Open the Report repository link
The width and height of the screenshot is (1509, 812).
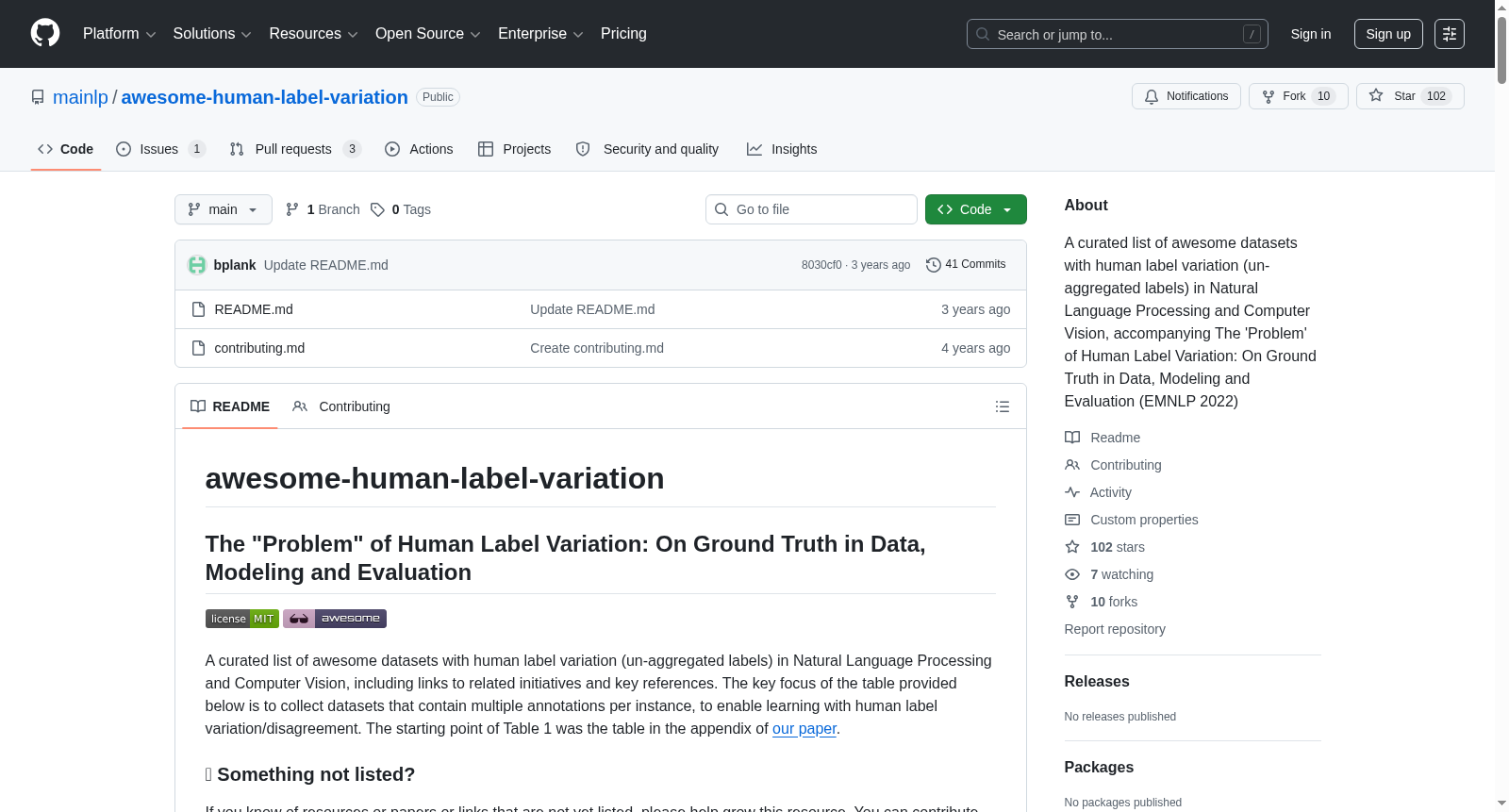point(1115,629)
